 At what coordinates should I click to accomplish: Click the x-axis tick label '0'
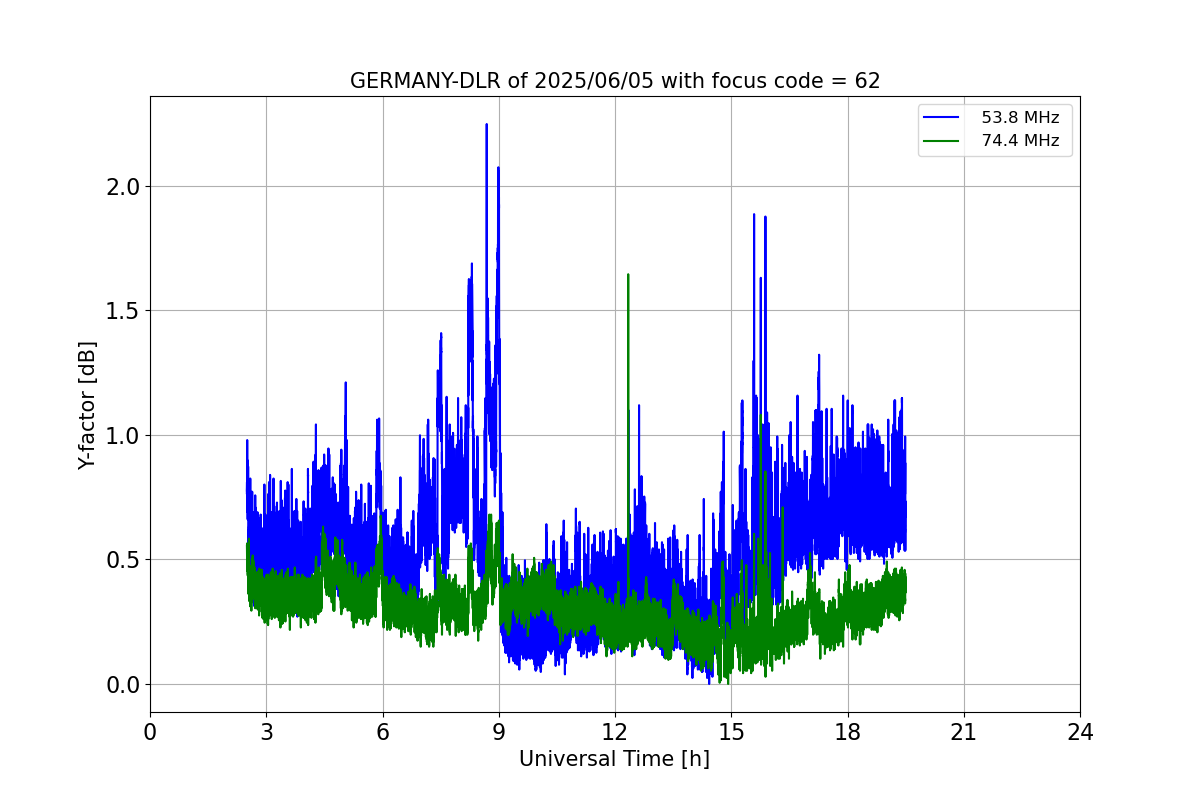pos(150,732)
